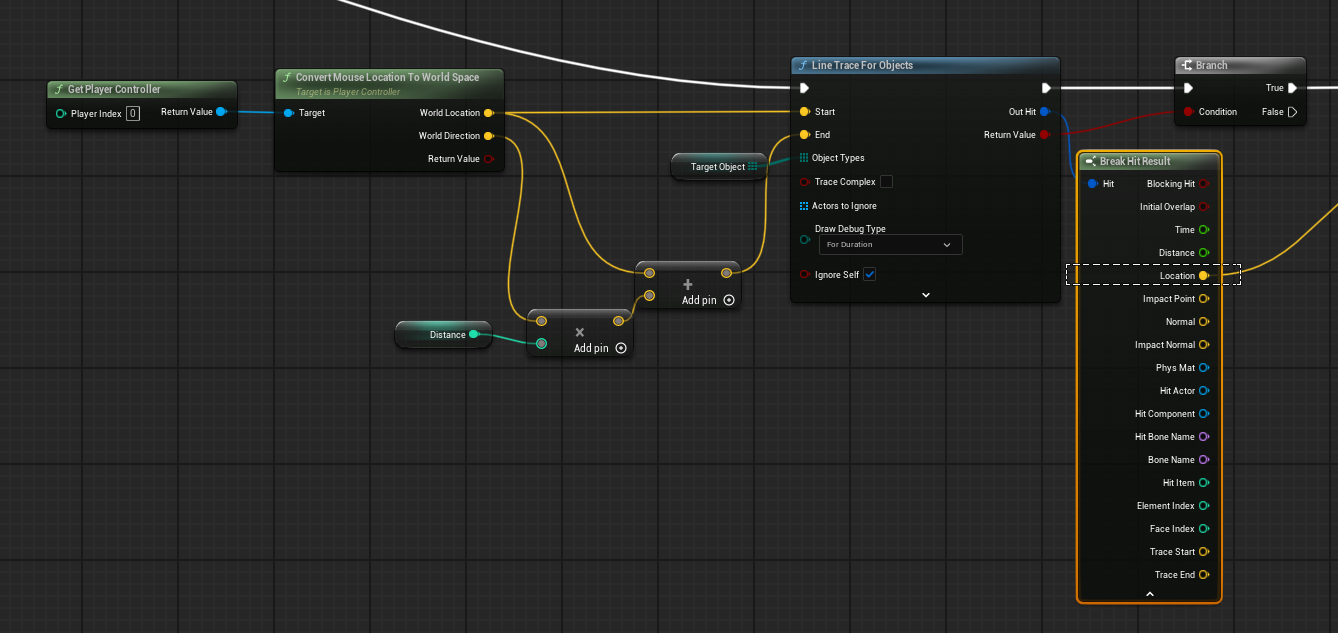Image resolution: width=1338 pixels, height=633 pixels.
Task: Click the Ignore Self boolean pin
Action: [805, 275]
